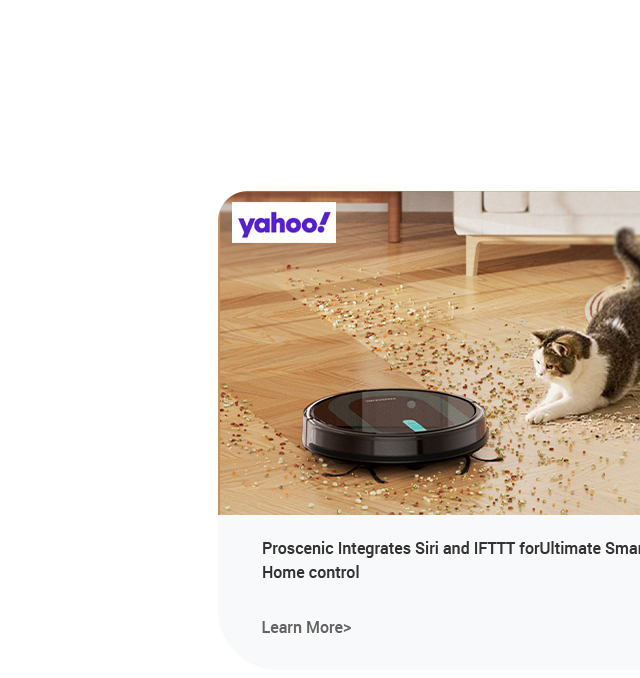The image size is (640, 678).
Task: Click the wooden chair leg near the Yahoo logo
Action: (394, 217)
